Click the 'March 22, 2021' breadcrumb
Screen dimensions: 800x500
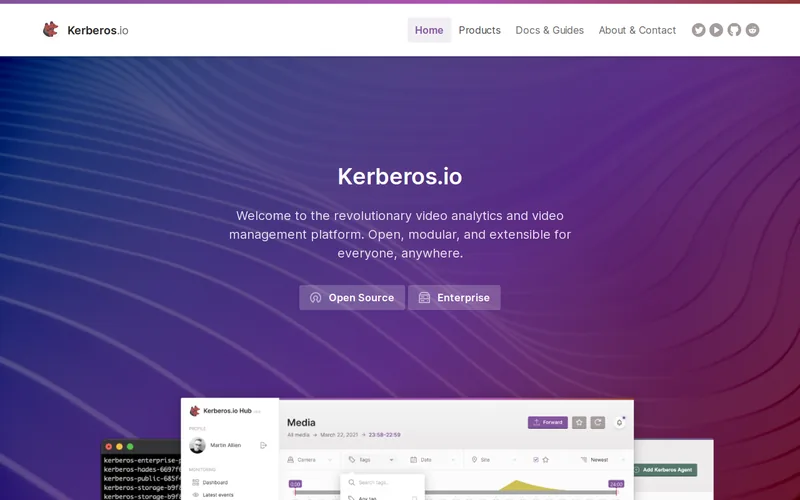coord(339,435)
